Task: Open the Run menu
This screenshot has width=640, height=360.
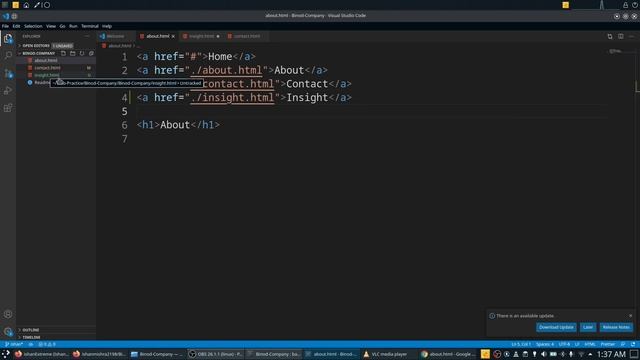Action: tap(73, 26)
